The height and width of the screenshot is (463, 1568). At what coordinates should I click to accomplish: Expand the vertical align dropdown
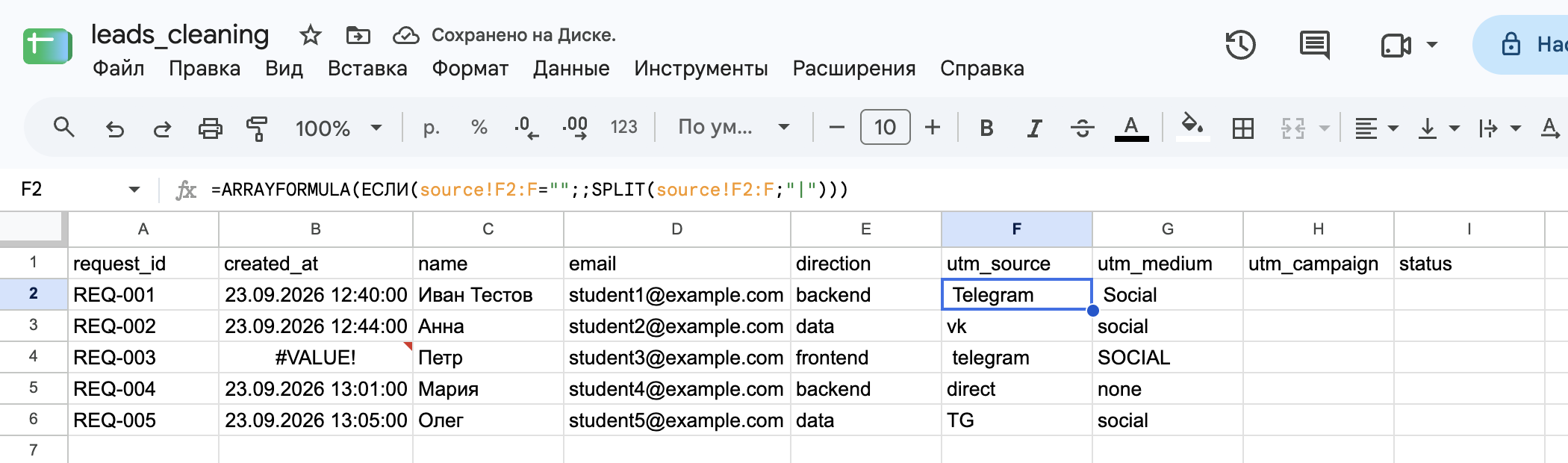click(x=1455, y=128)
